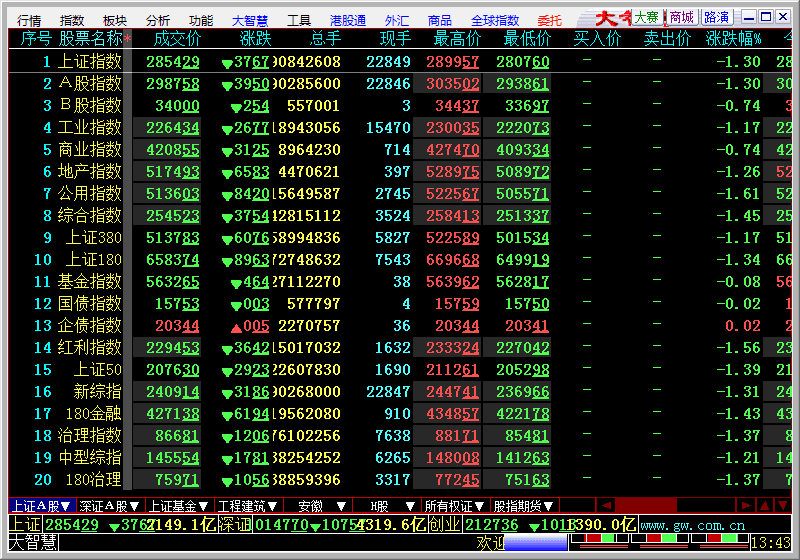
Task: Click the left scroll arrow in bottom bar
Action: pyautogui.click(x=606, y=505)
